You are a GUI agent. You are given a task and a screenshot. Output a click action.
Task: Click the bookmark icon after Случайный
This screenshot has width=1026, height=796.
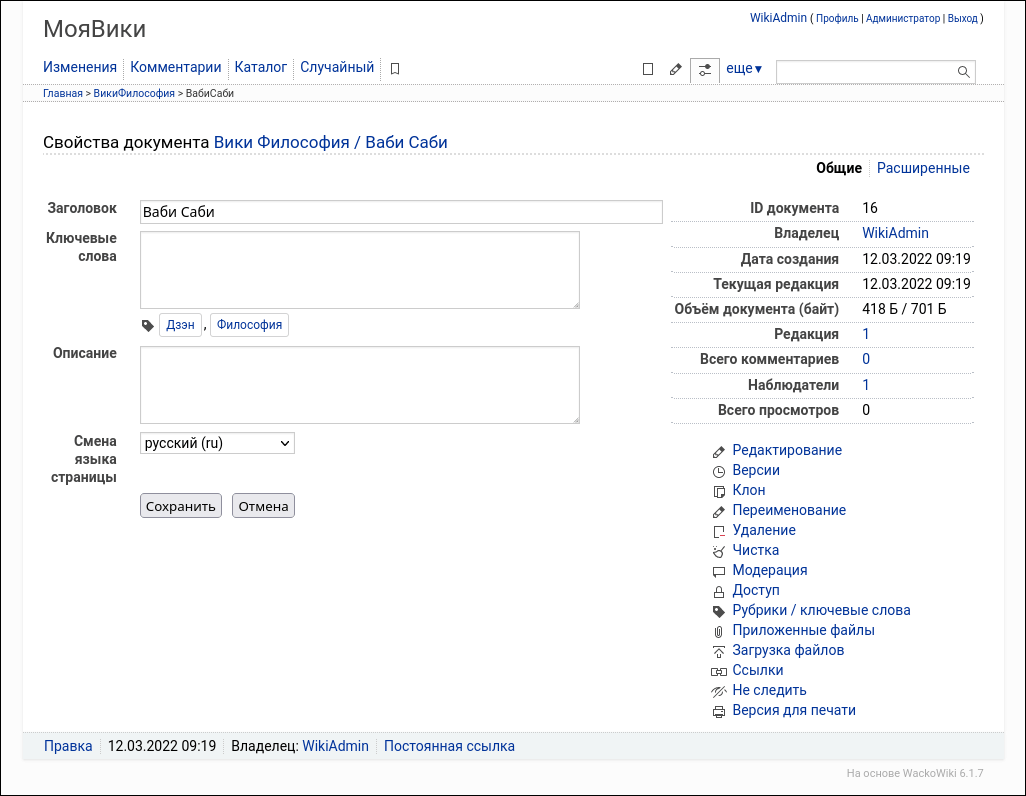(x=395, y=69)
